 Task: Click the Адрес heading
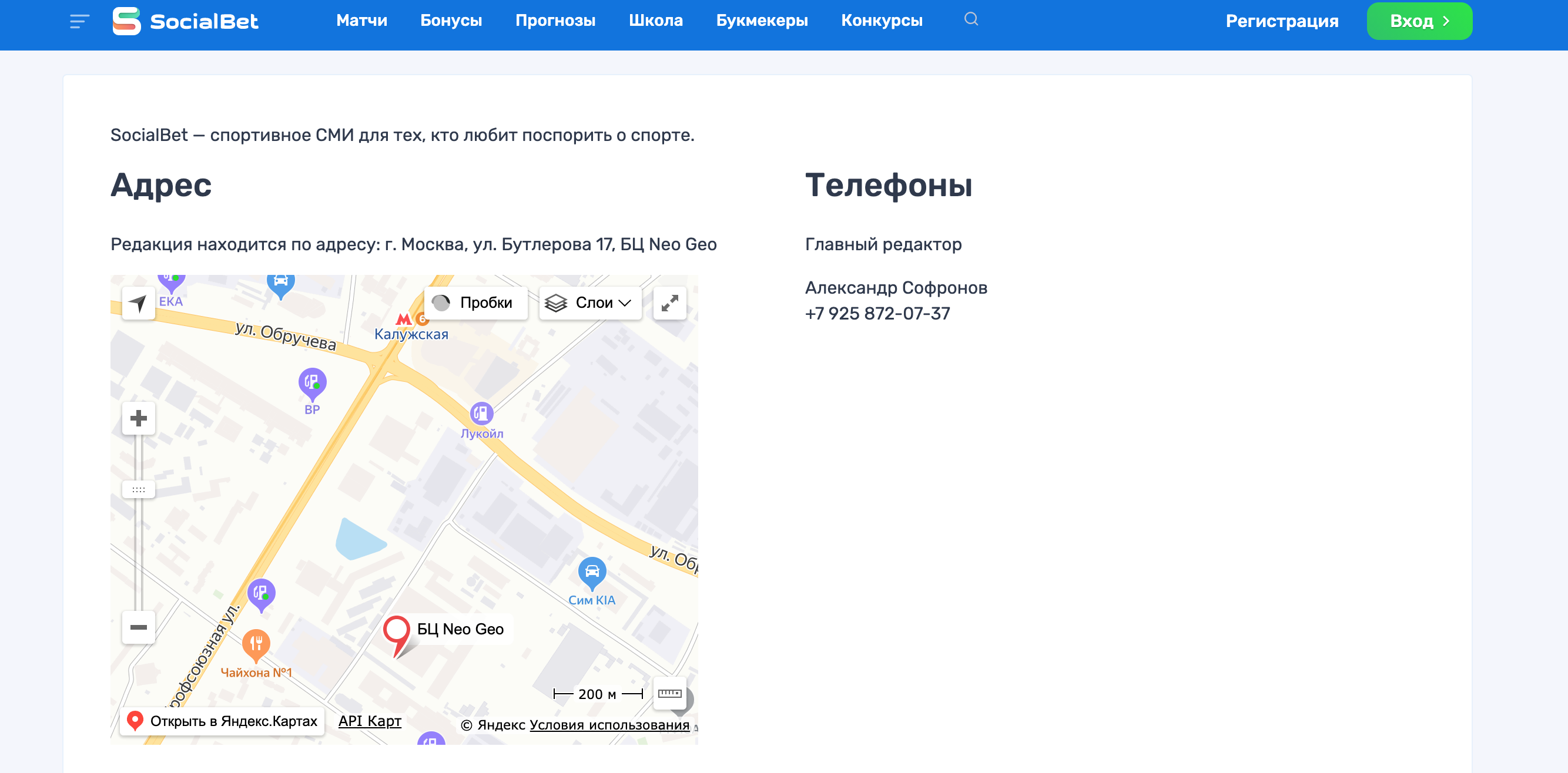tap(160, 186)
